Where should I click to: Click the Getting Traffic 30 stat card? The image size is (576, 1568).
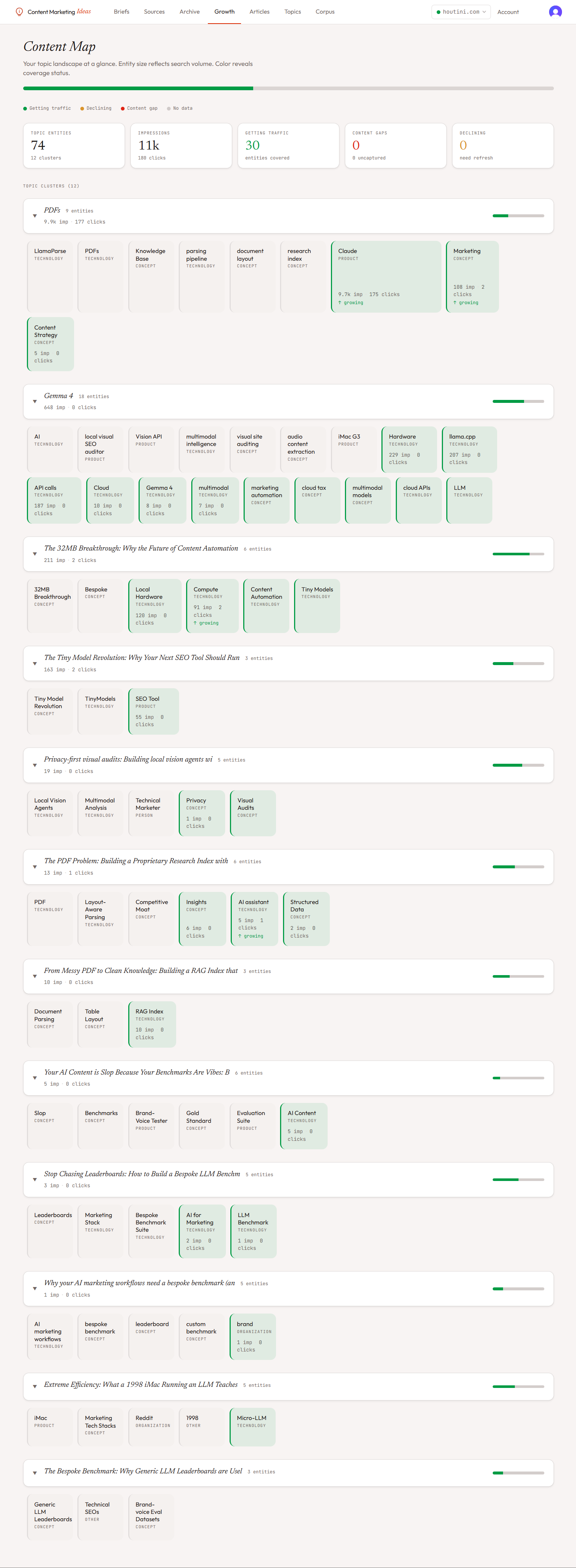click(288, 145)
